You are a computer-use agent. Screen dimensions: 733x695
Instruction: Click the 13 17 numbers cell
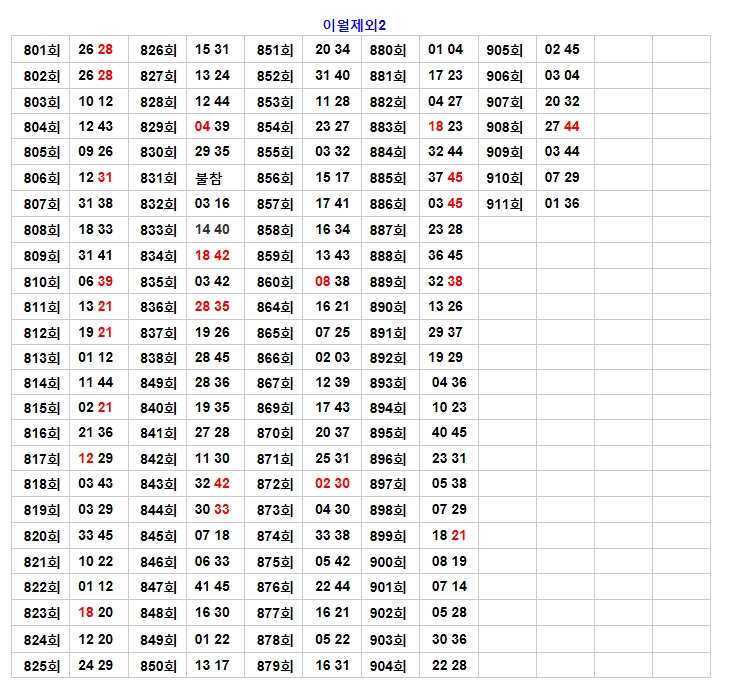(212, 666)
